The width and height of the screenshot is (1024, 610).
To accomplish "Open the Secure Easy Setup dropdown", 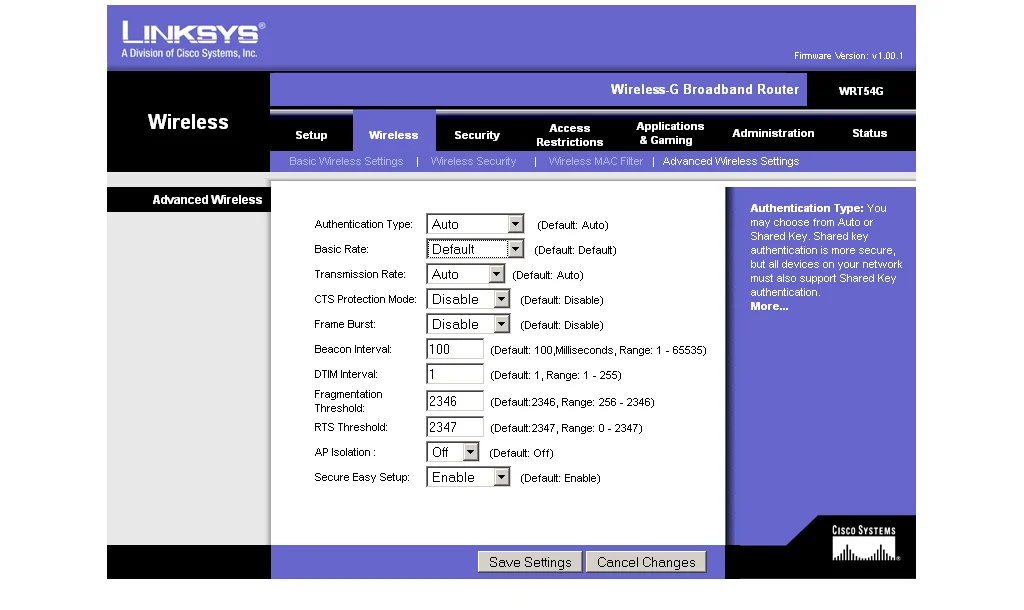I will (468, 478).
